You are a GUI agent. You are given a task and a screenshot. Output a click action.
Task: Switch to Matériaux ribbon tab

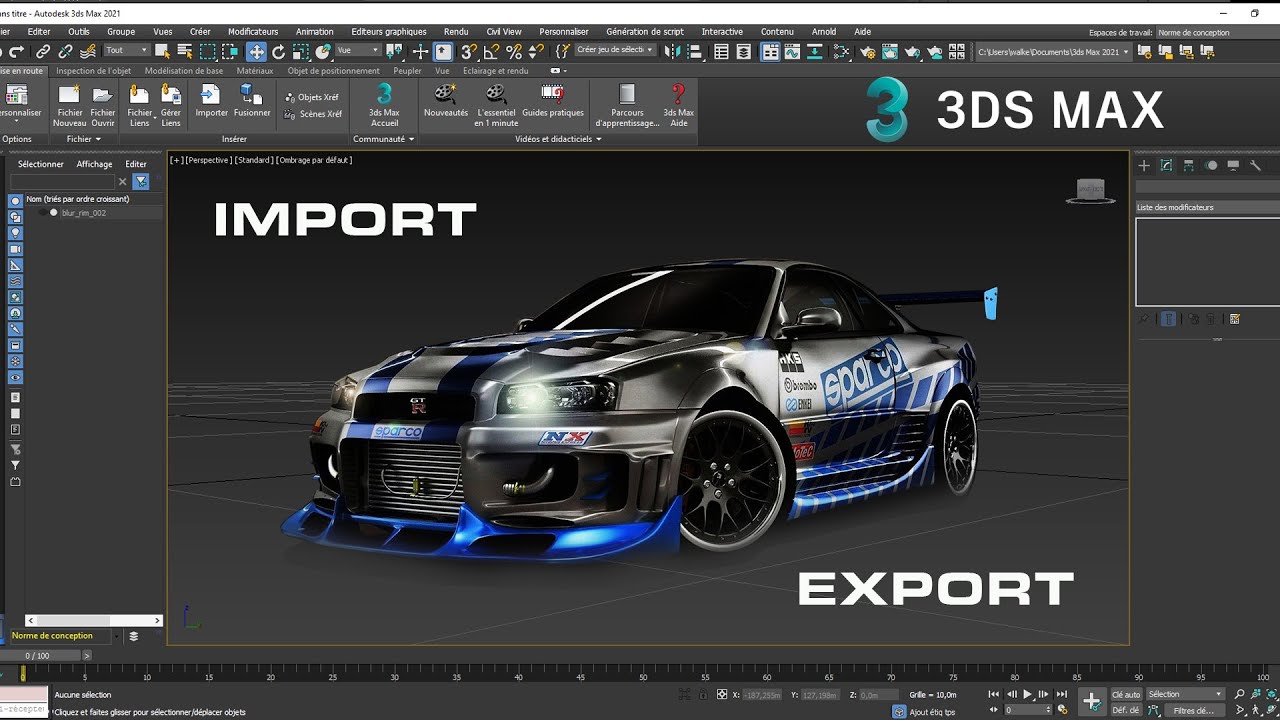(x=255, y=71)
